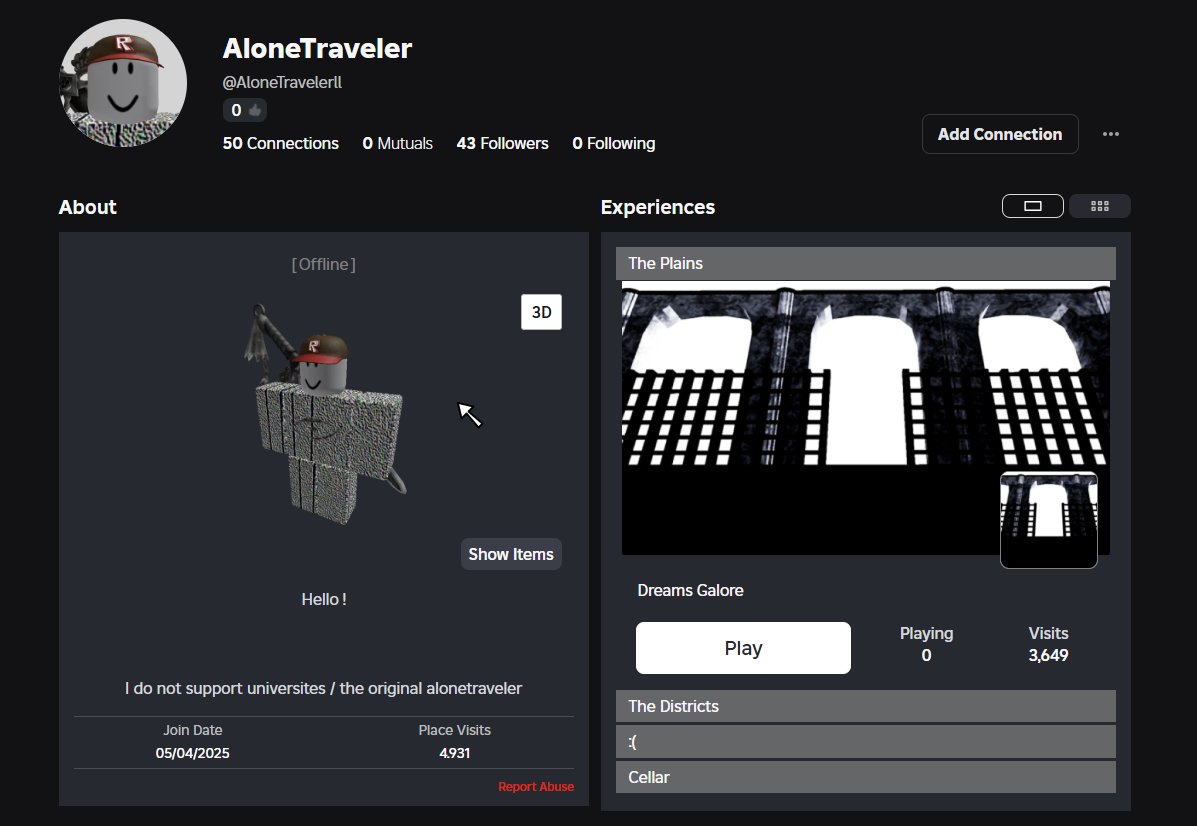1197x826 pixels.
Task: View the 0 Mutuals list
Action: 397,144
